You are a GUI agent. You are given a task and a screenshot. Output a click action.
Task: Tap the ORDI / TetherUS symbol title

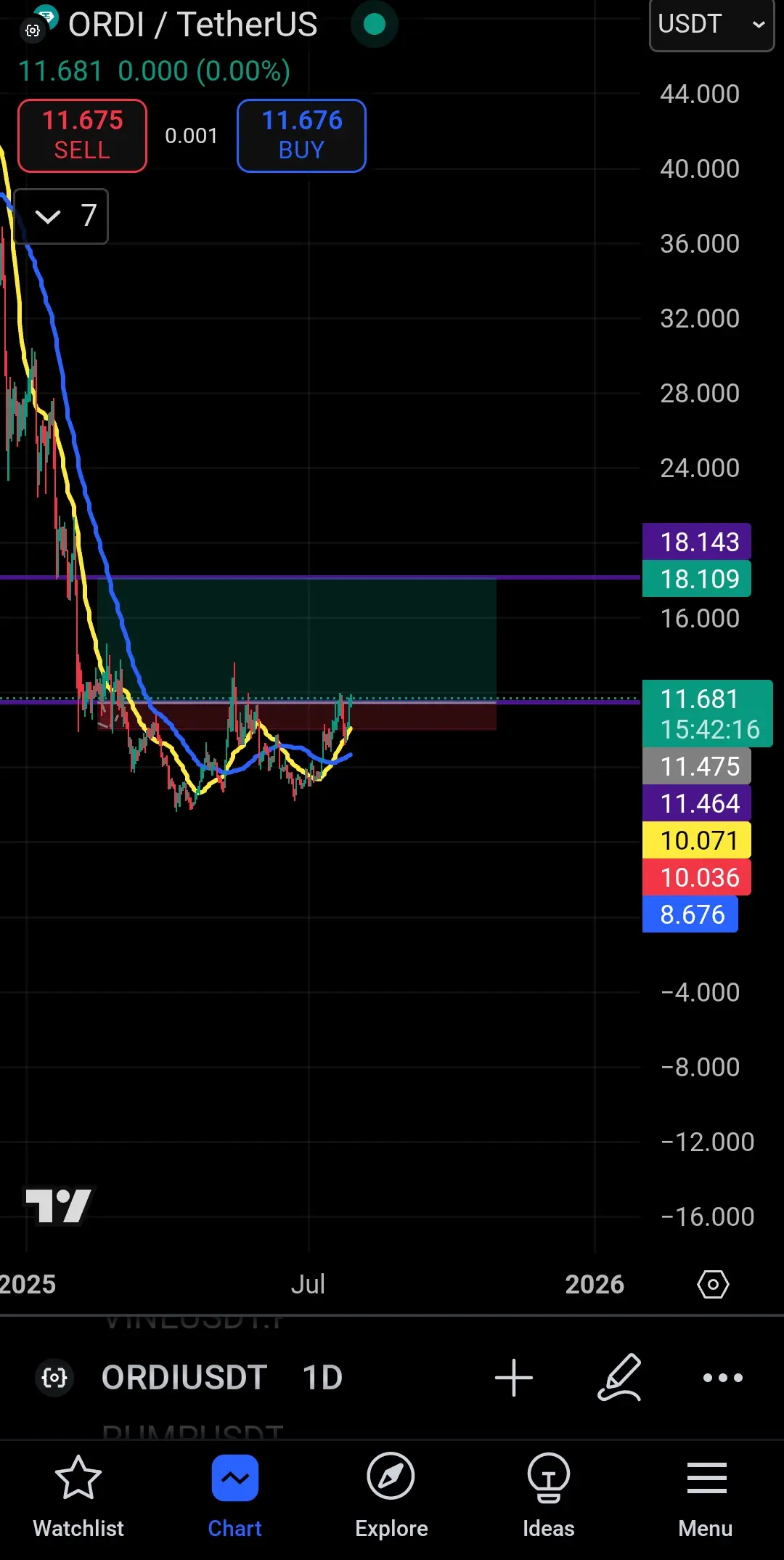point(192,25)
